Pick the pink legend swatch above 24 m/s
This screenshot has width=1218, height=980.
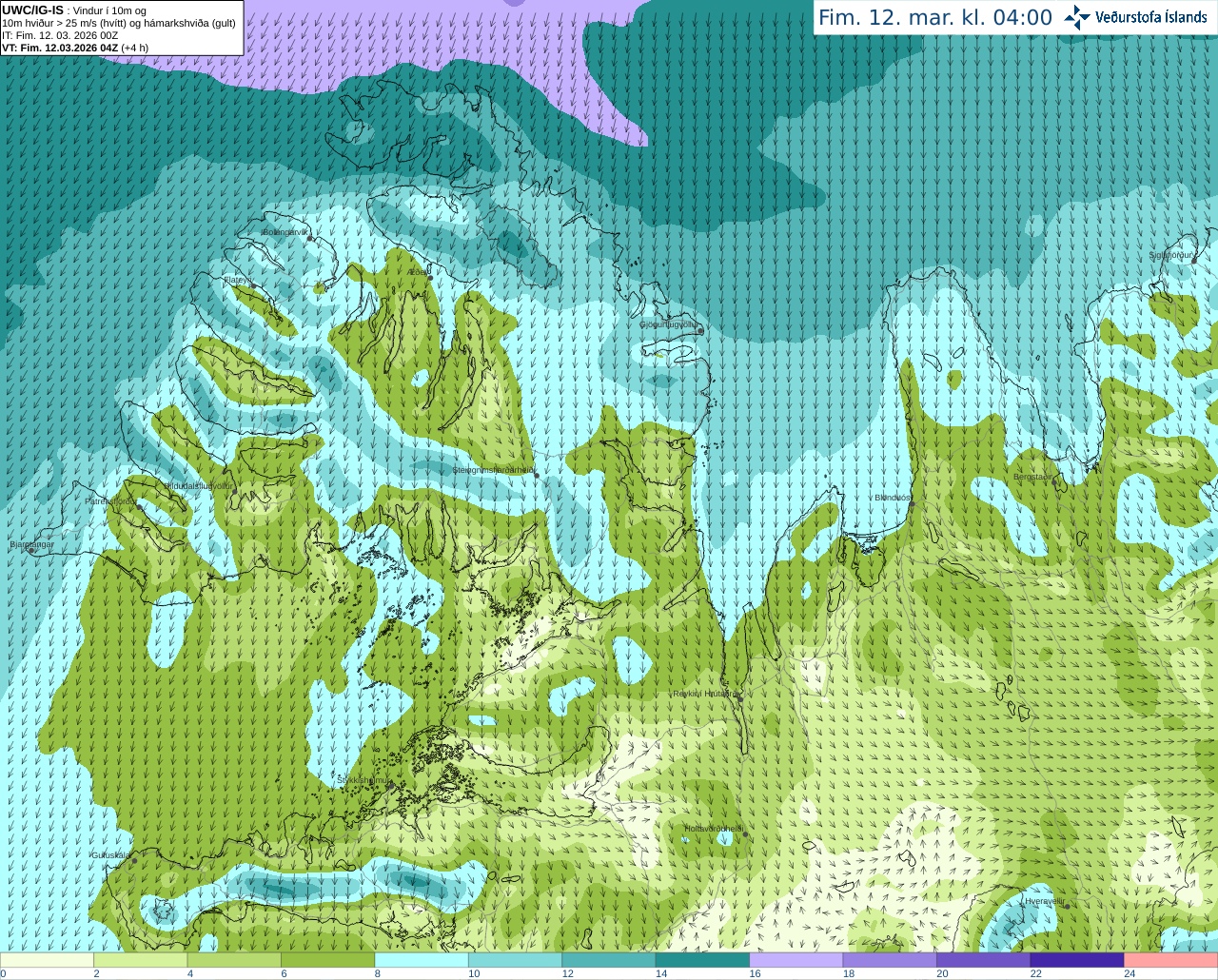[1170, 960]
